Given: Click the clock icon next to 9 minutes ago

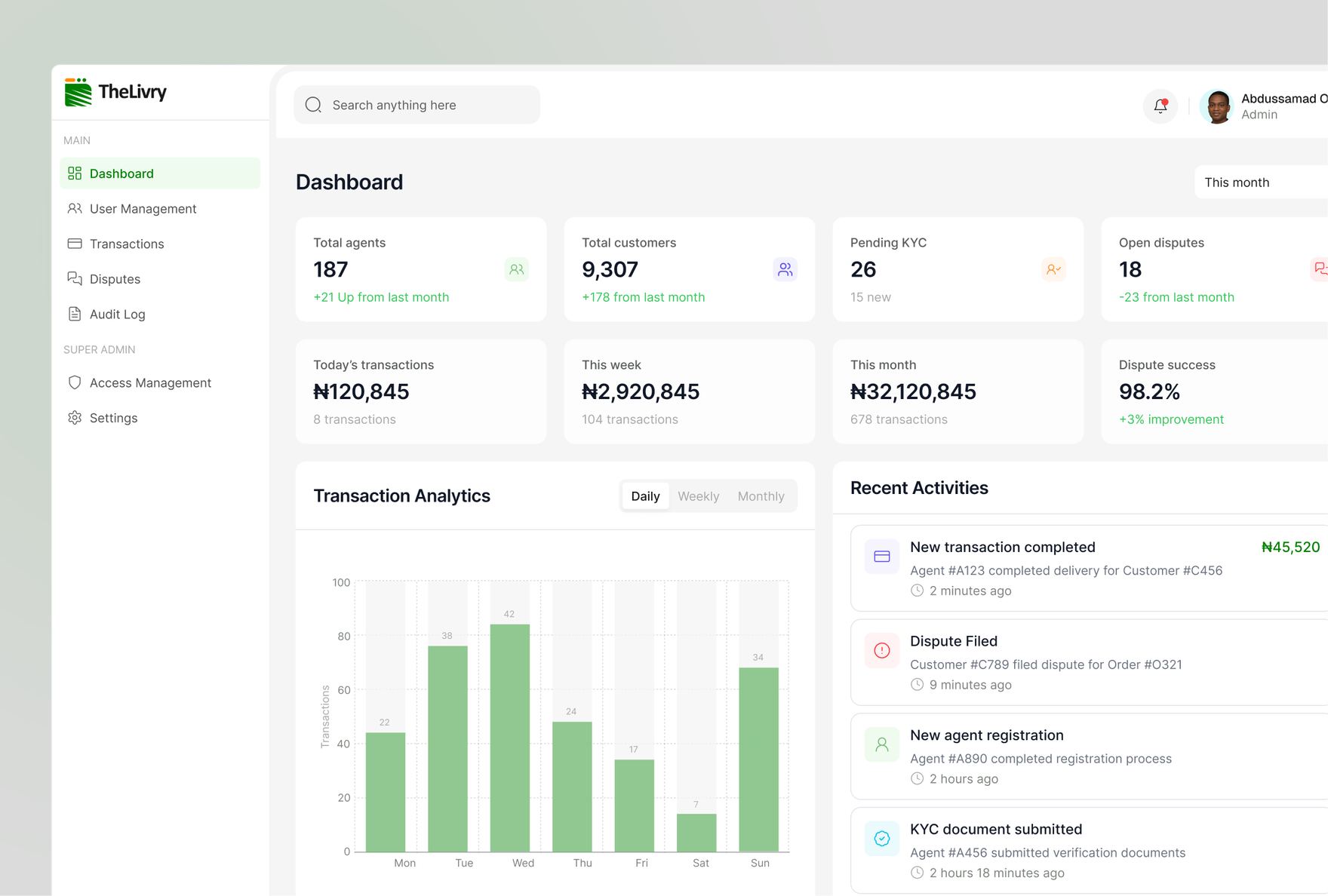Looking at the screenshot, I should (918, 685).
